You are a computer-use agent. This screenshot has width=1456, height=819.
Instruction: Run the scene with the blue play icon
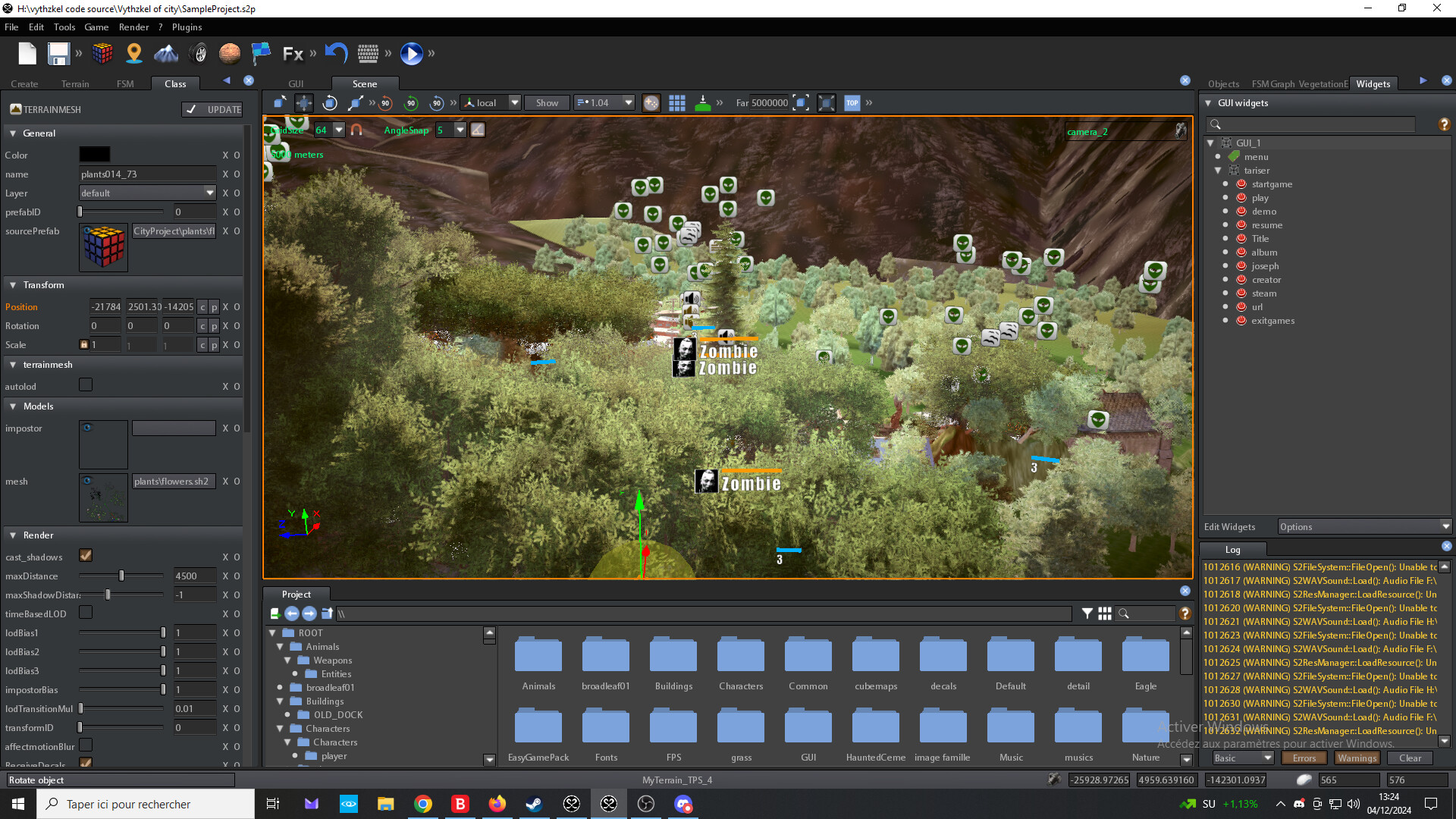pyautogui.click(x=412, y=53)
